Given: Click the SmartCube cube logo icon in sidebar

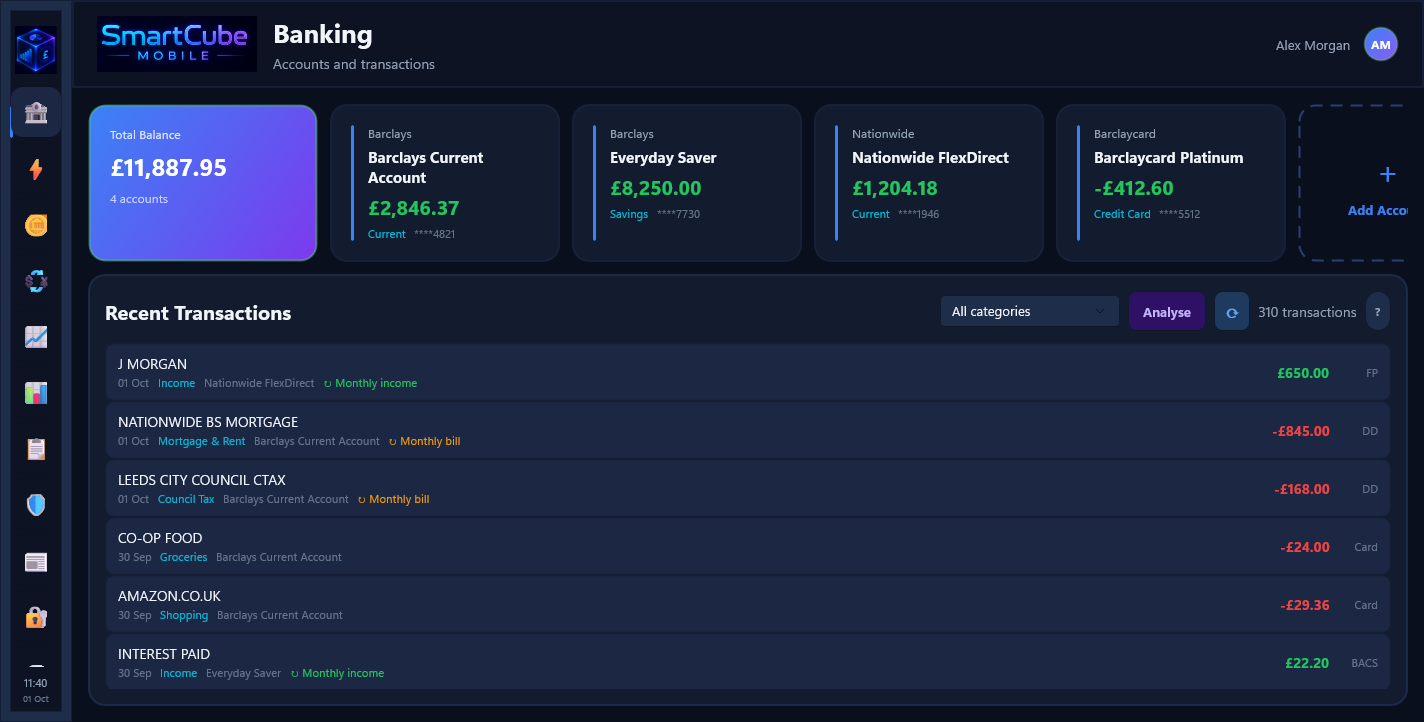Looking at the screenshot, I should (36, 49).
